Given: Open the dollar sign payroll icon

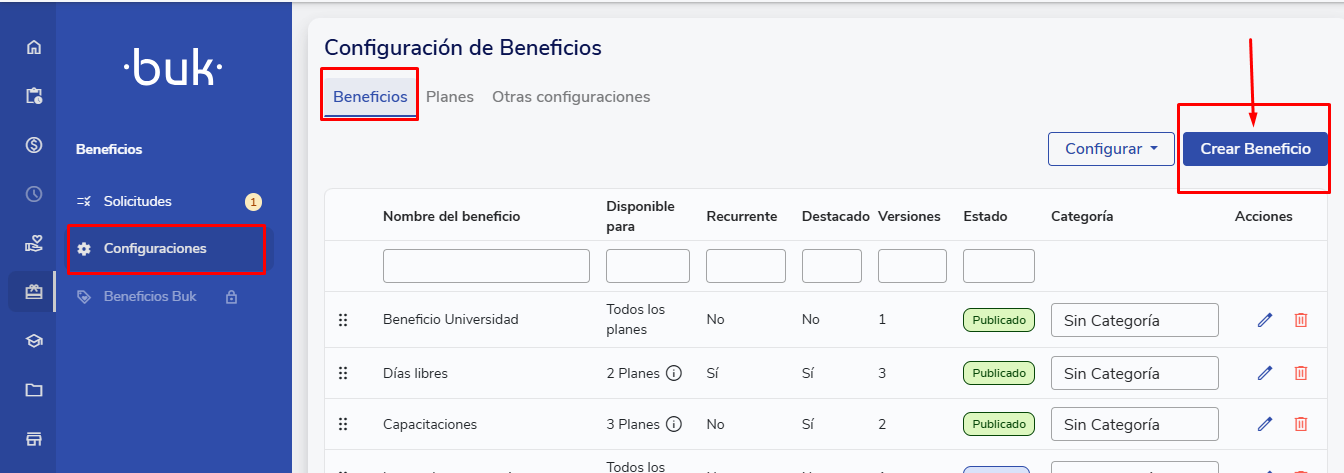Looking at the screenshot, I should pos(34,145).
